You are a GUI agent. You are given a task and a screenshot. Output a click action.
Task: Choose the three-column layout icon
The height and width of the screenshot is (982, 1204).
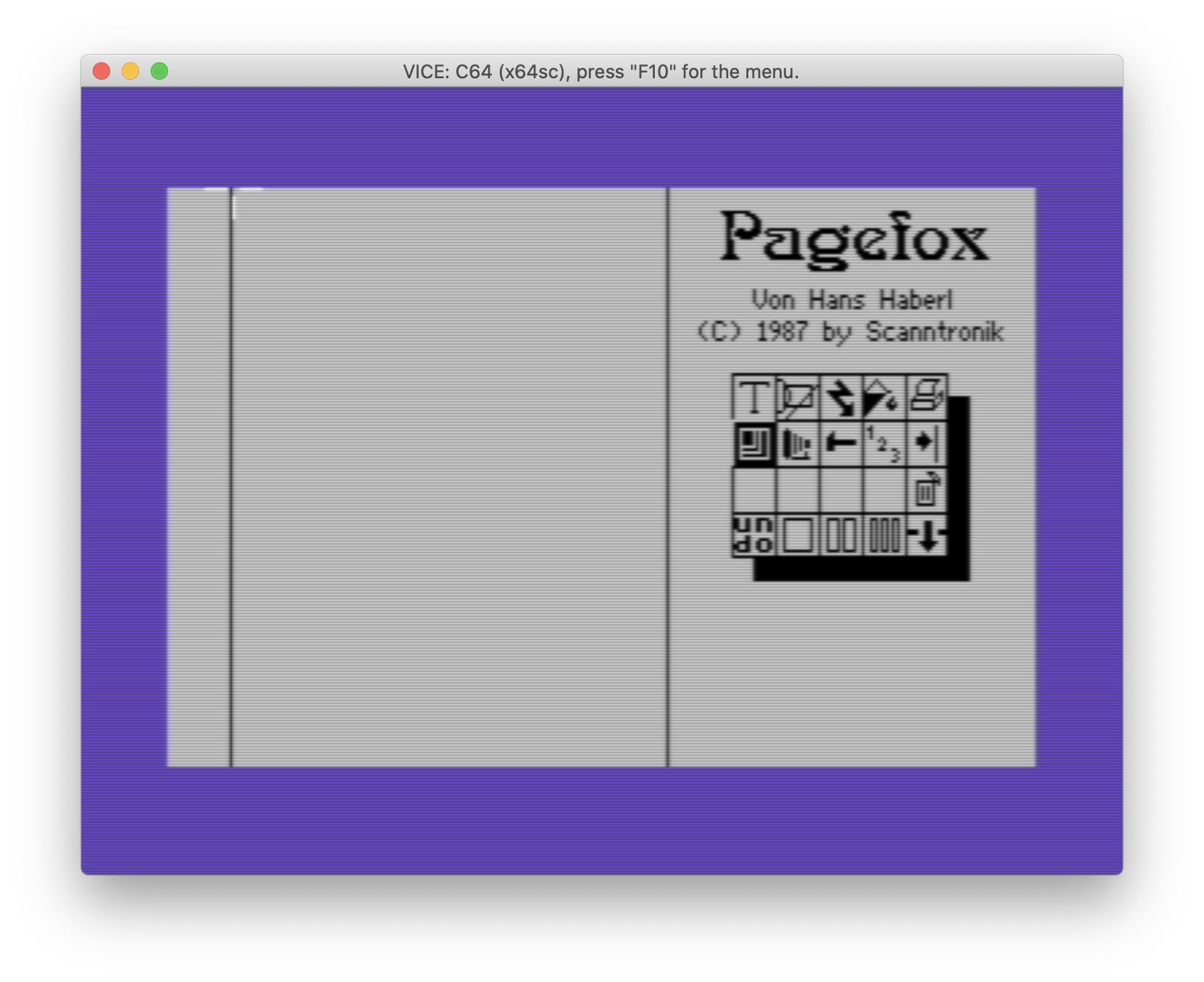click(884, 535)
